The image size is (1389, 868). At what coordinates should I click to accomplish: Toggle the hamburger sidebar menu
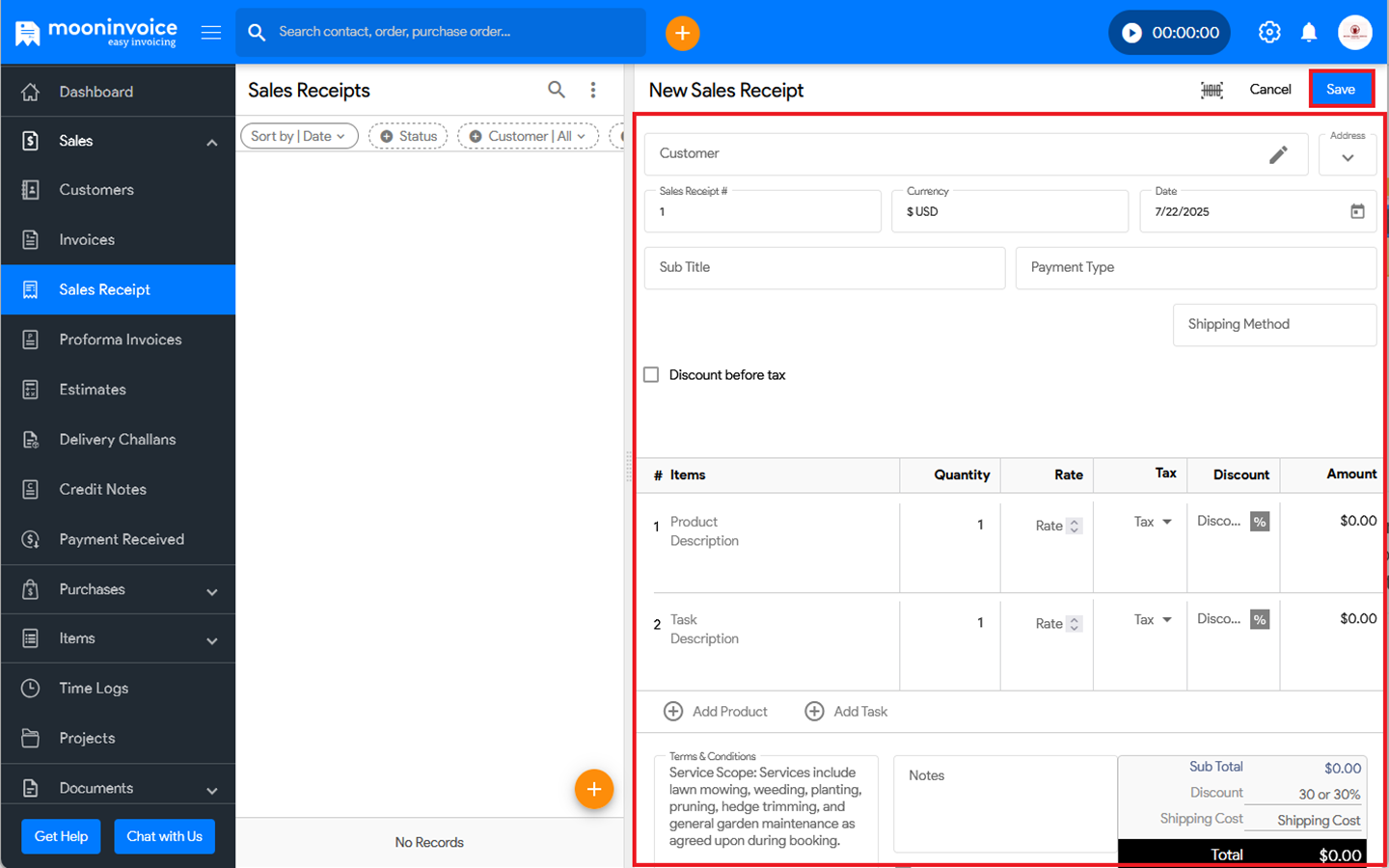(x=211, y=33)
